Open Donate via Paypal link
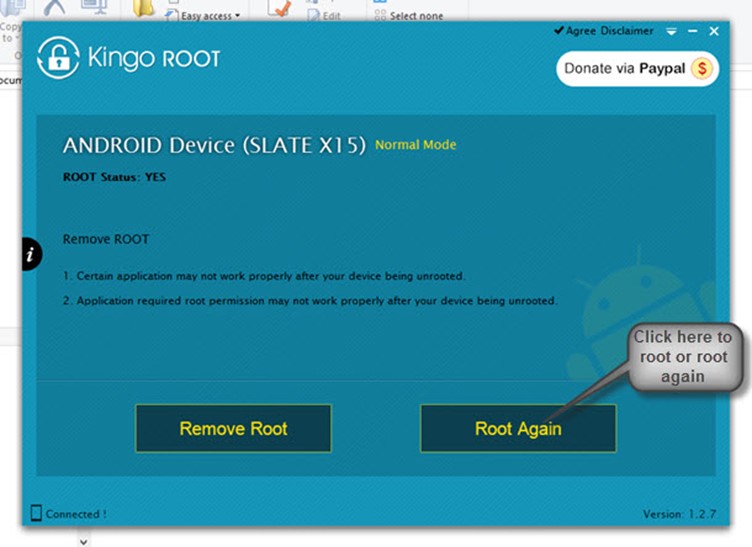 [637, 69]
